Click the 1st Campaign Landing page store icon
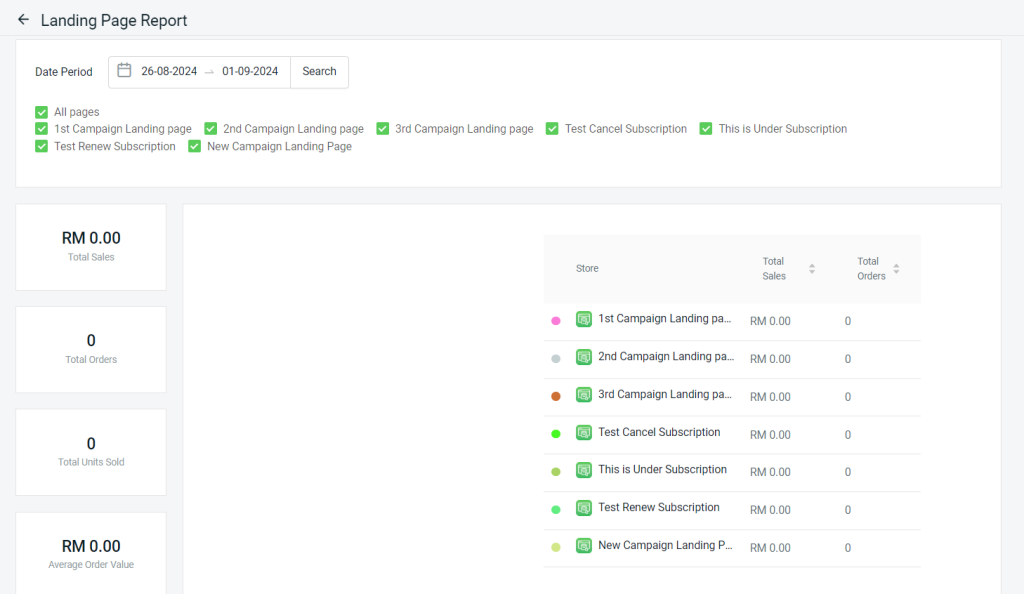This screenshot has width=1024, height=594. pyautogui.click(x=584, y=319)
